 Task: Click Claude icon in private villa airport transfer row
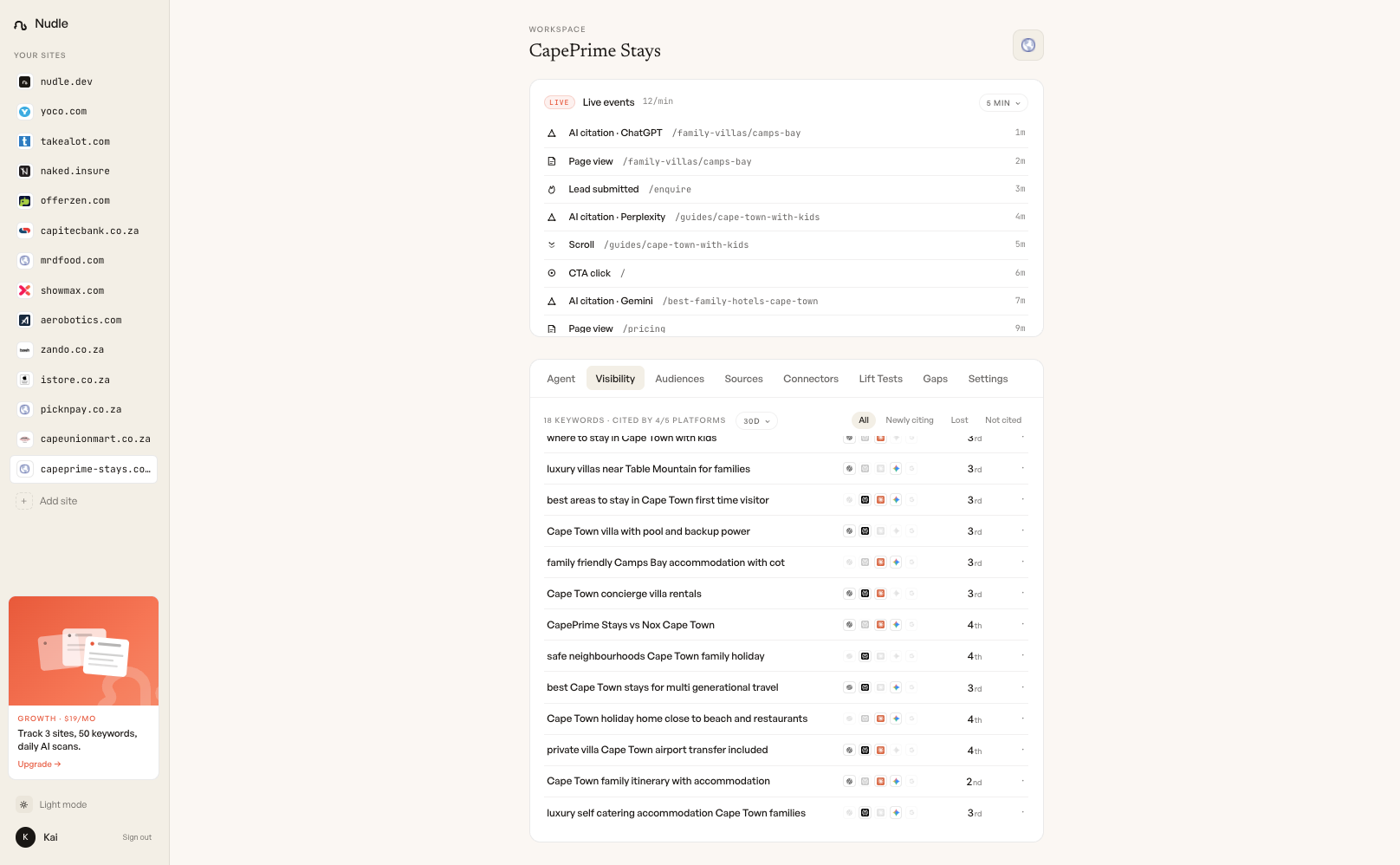point(881,750)
